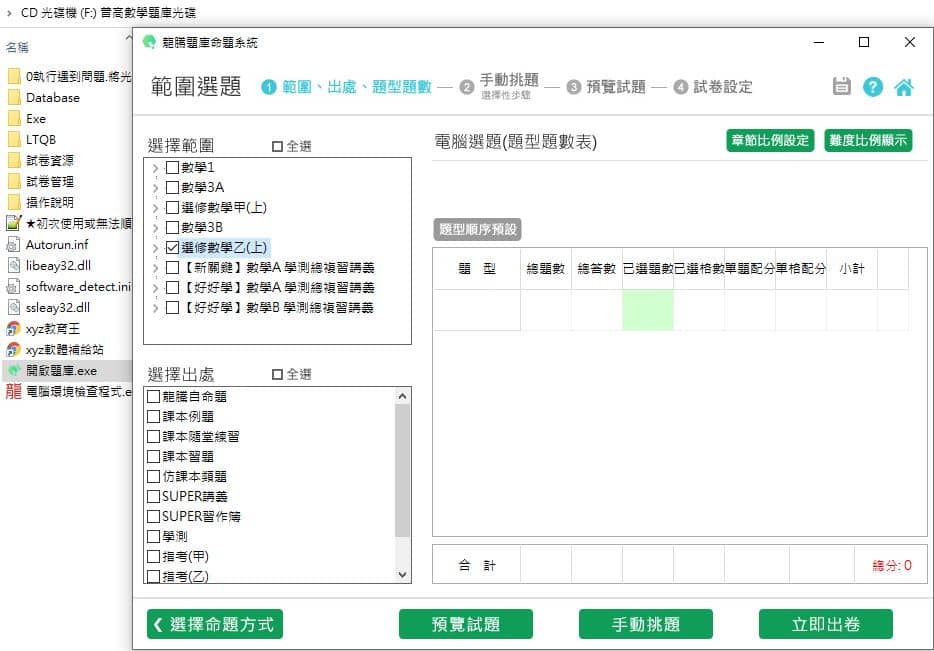Go to step 2 手動挑題
934x651 pixels.
point(499,86)
